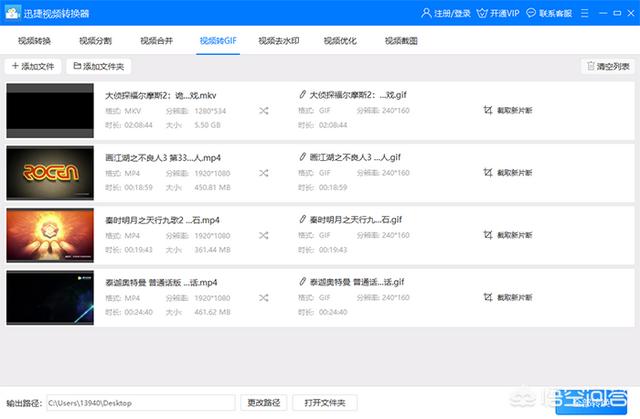Image resolution: width=640 pixels, height=419 pixels.
Task: Open the 视频转换 tab
Action: 34,41
